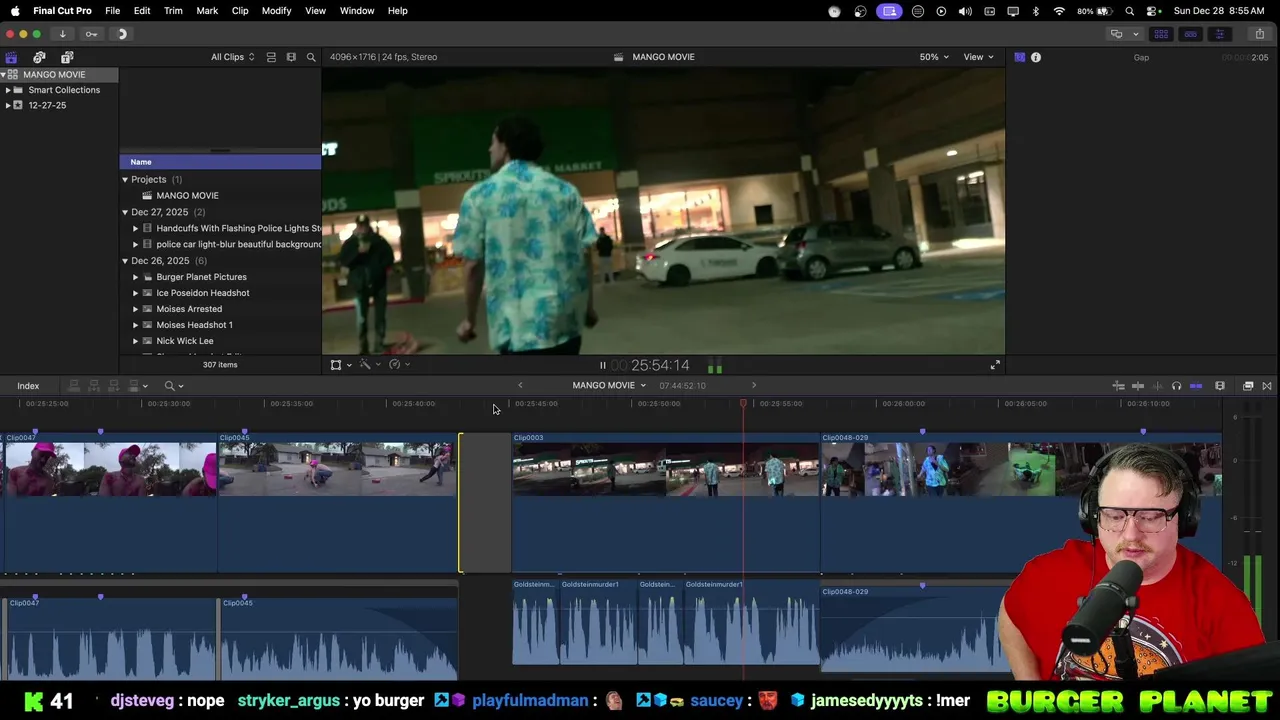Viewport: 1280px width, 720px height.
Task: Select the Ice Poseidon Headshot clip
Action: click(x=220, y=293)
